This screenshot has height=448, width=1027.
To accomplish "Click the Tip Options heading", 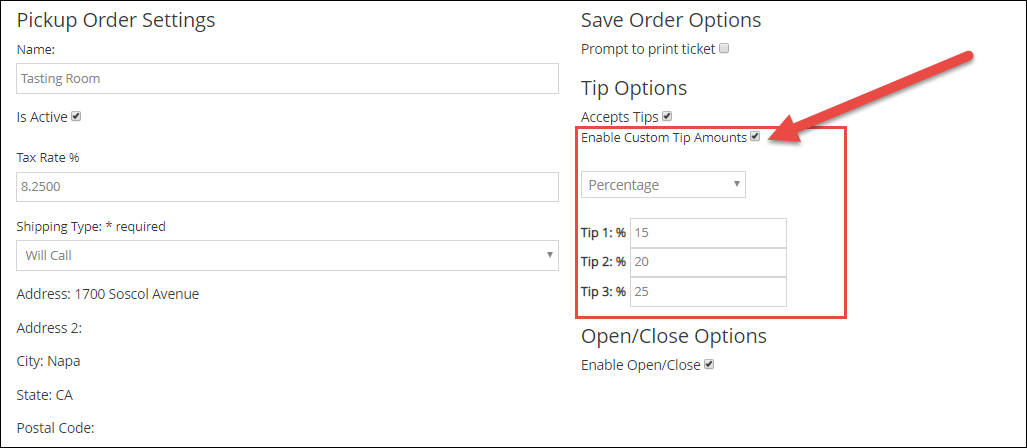I will coord(634,88).
